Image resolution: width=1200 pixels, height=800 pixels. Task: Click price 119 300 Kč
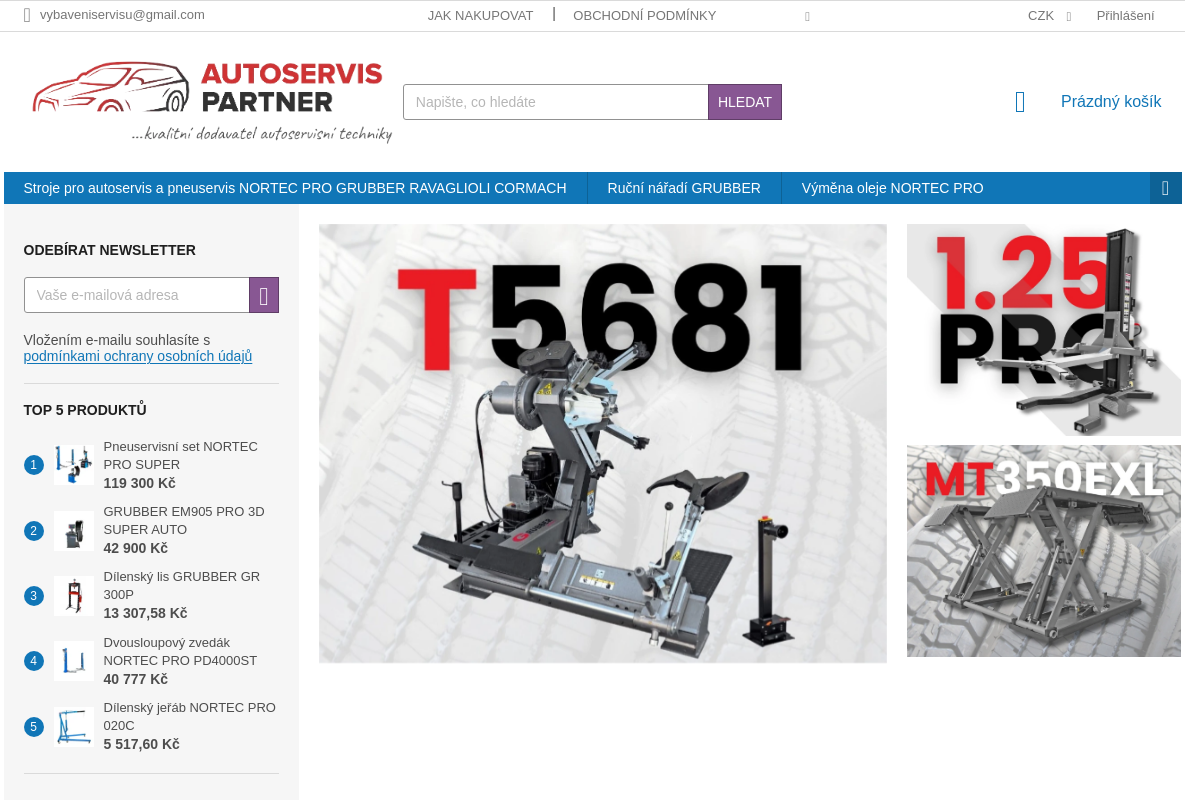140,484
